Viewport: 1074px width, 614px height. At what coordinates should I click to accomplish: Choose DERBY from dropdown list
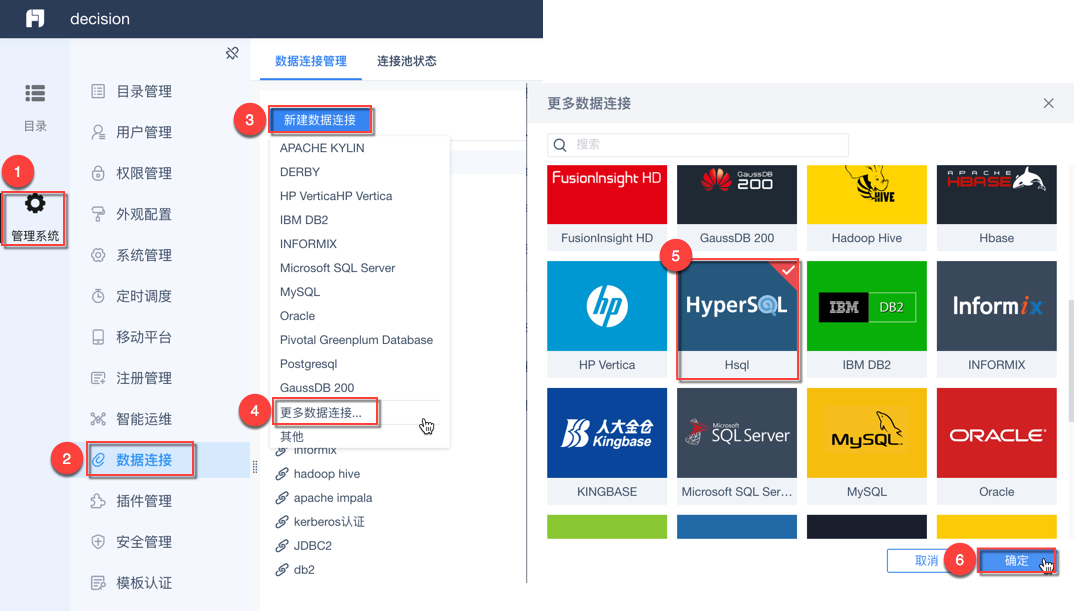(300, 172)
